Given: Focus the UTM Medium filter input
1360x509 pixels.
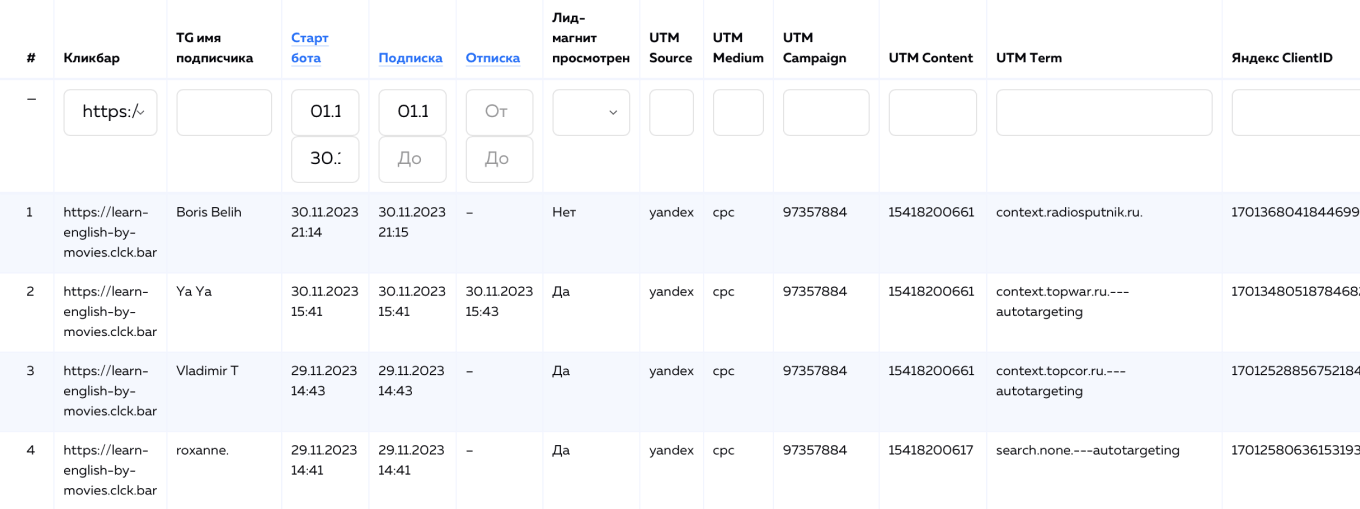Looking at the screenshot, I should tap(738, 112).
